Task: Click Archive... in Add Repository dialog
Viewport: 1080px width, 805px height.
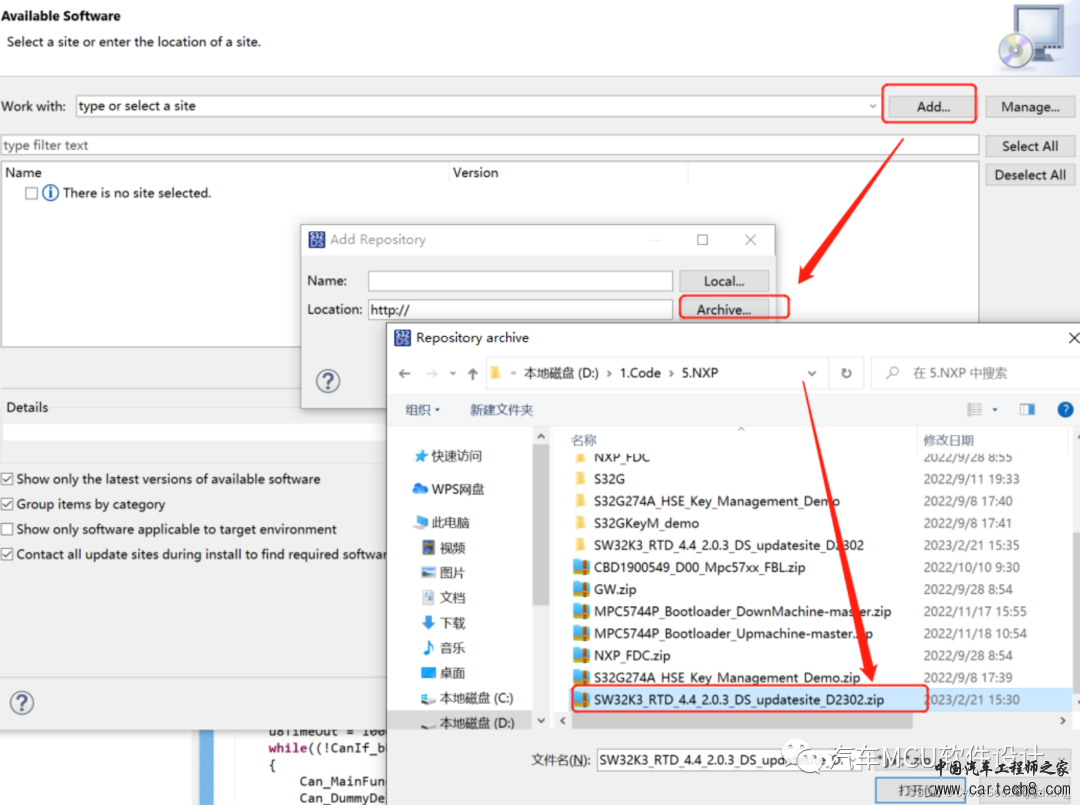Action: pyautogui.click(x=724, y=309)
